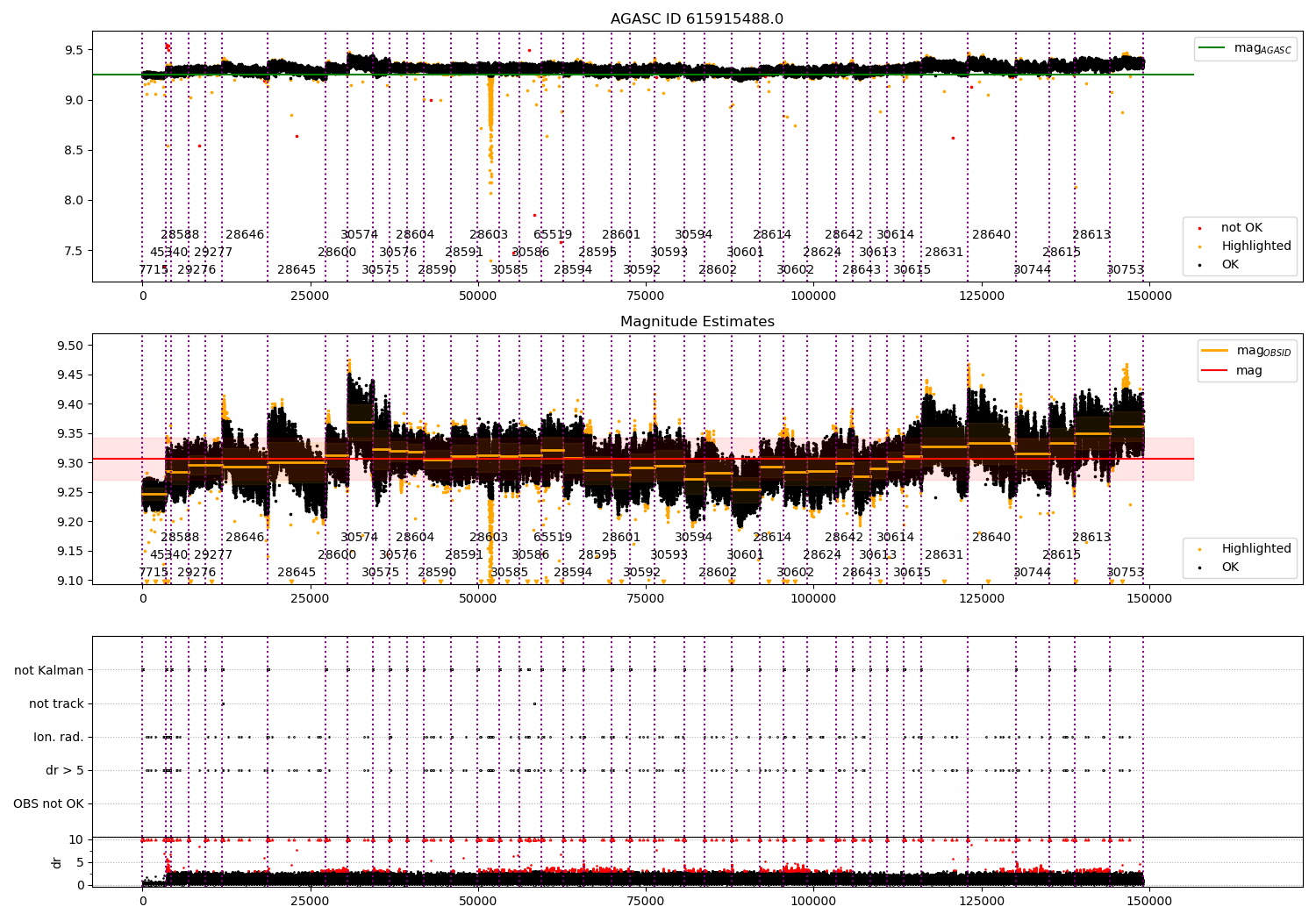Click the "OBS not OK" axis label
Image resolution: width=1316 pixels, height=921 pixels.
tap(49, 804)
